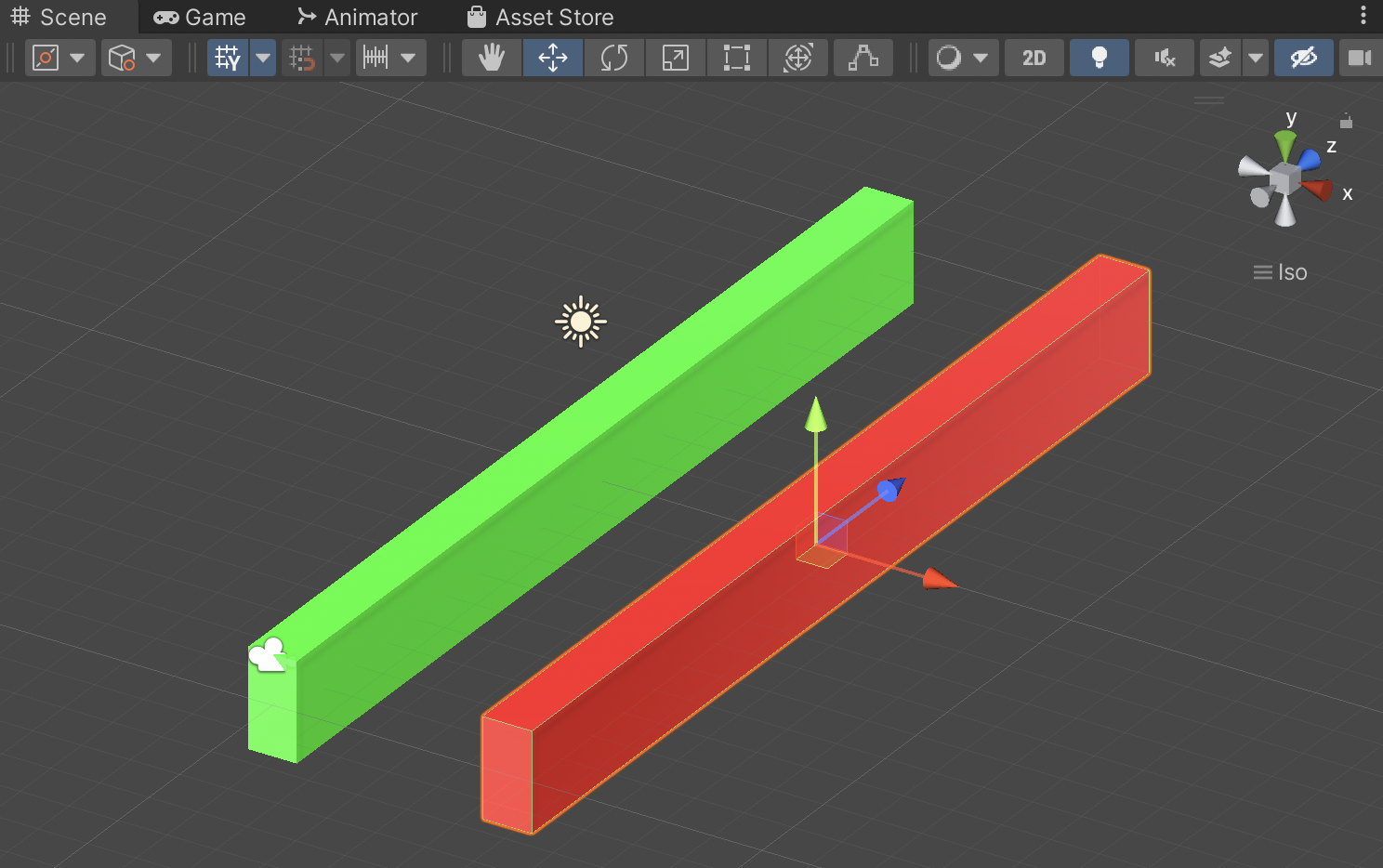Click the tool handle position (pivot) button
Screen dimensions: 1383x868
pos(46,58)
